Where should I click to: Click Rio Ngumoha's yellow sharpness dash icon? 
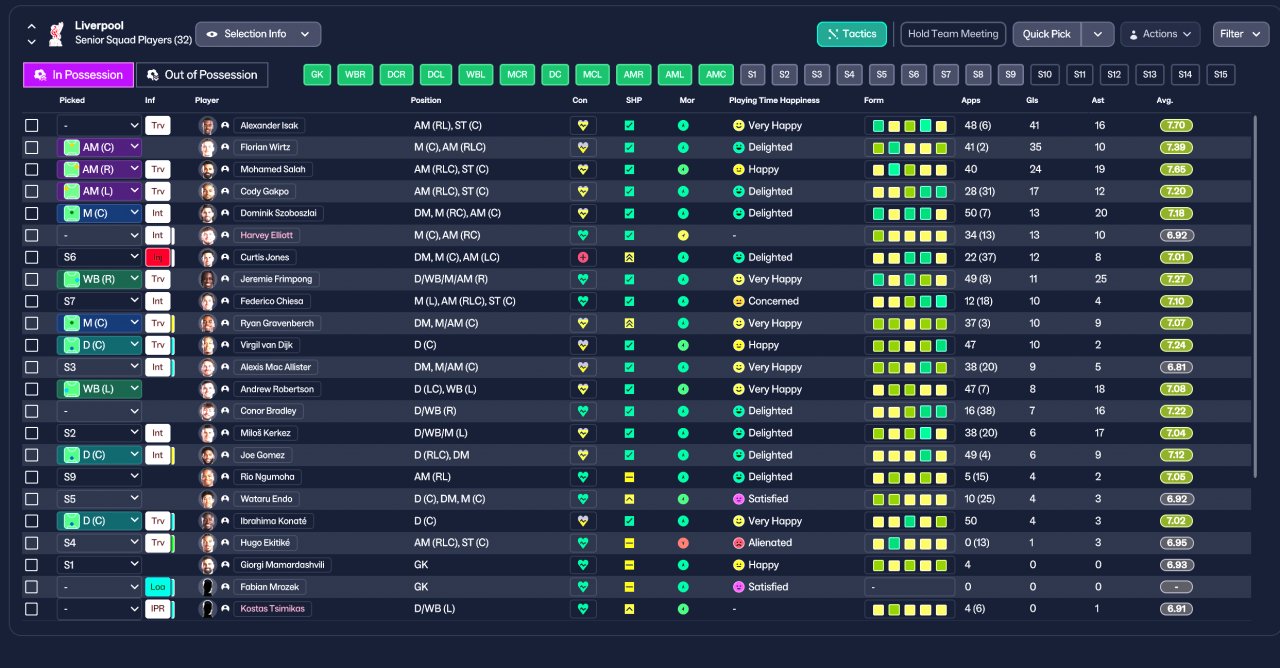tap(629, 477)
